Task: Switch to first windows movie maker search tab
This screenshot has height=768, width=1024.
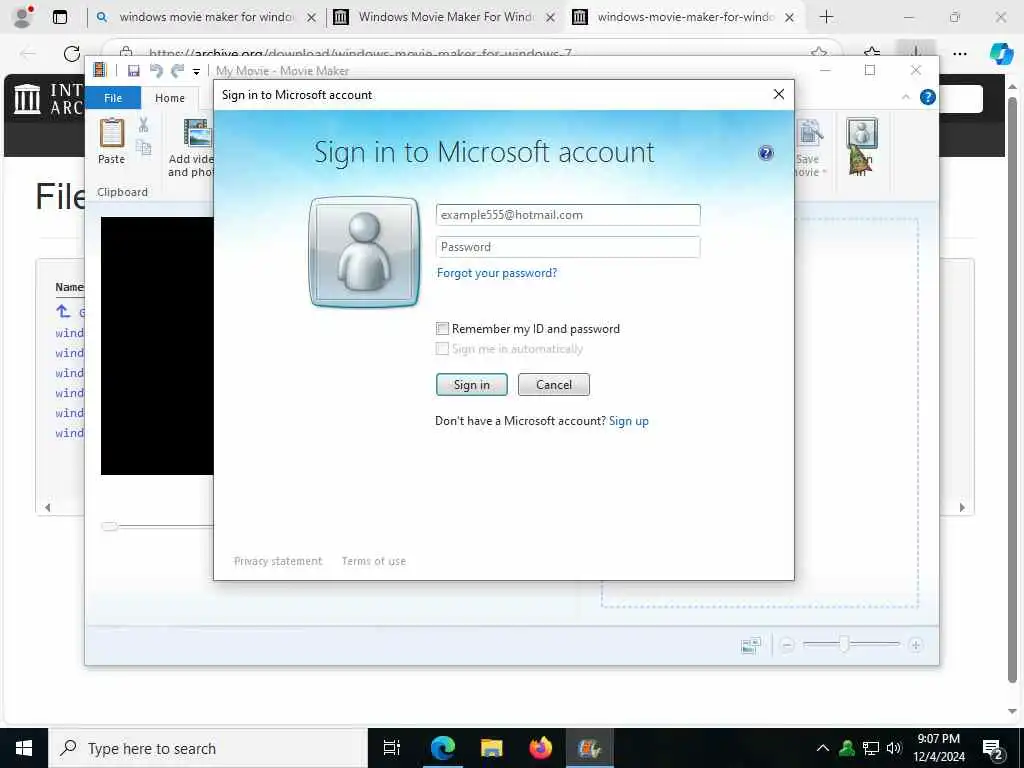Action: pyautogui.click(x=205, y=17)
